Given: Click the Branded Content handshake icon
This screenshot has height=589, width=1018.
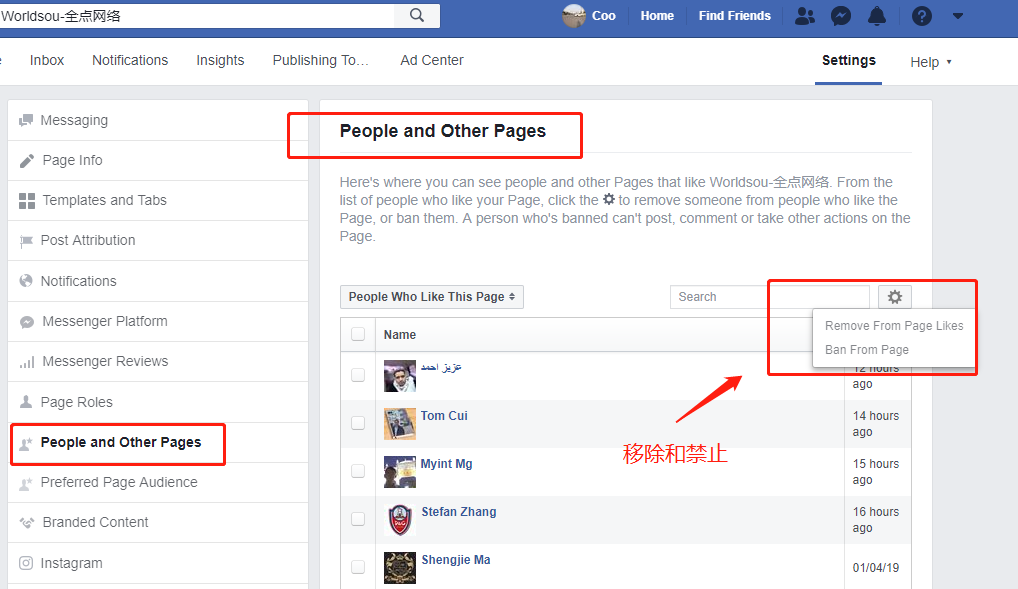Looking at the screenshot, I should tap(27, 523).
